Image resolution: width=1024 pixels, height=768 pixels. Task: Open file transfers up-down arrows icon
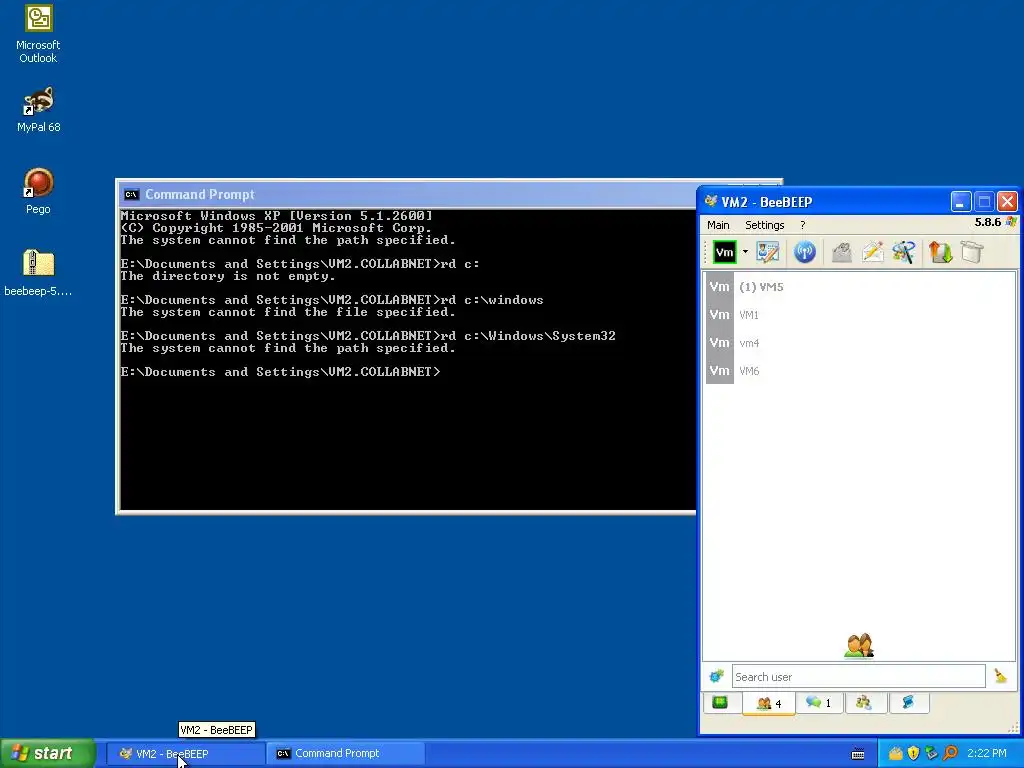(x=940, y=252)
